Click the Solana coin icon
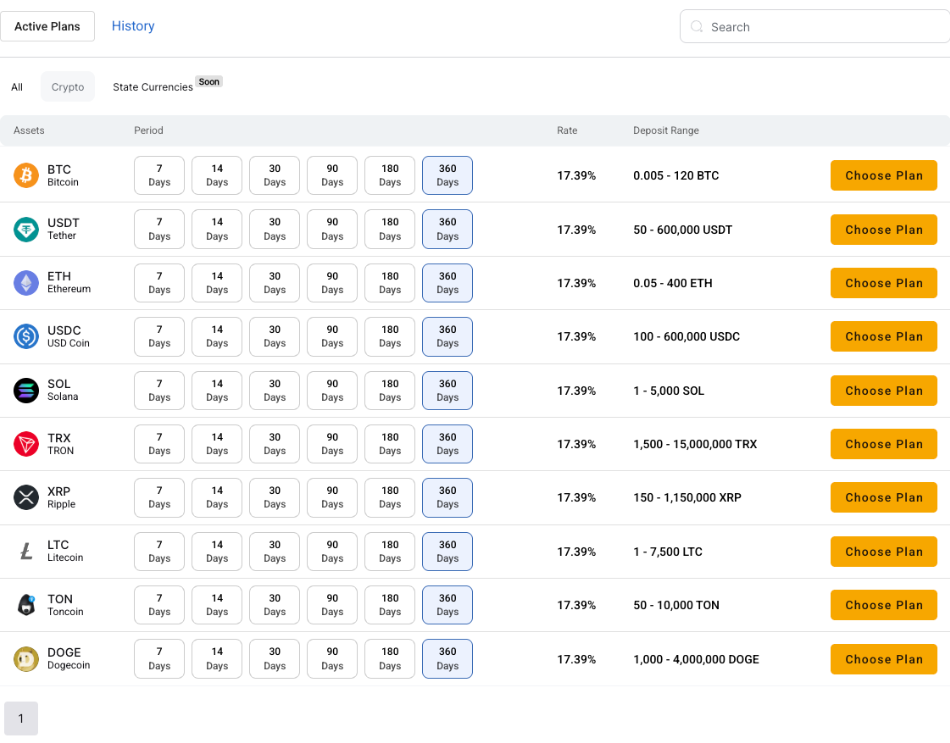 pos(26,390)
